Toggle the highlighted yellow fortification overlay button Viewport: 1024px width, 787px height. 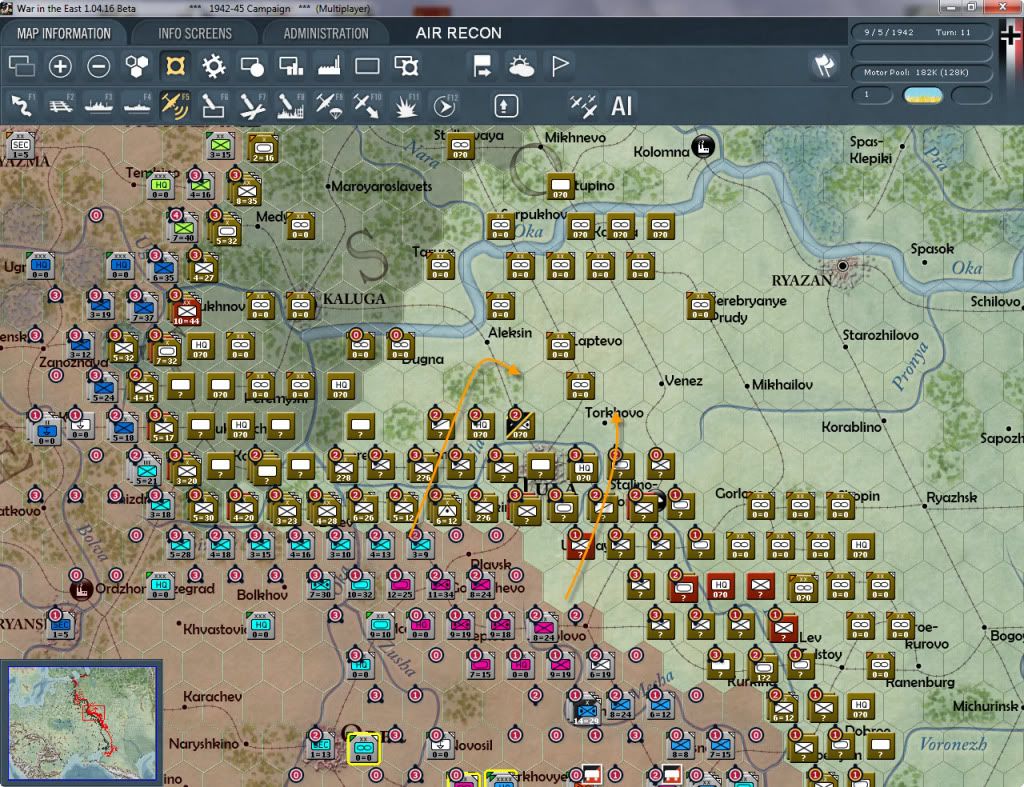(x=175, y=66)
